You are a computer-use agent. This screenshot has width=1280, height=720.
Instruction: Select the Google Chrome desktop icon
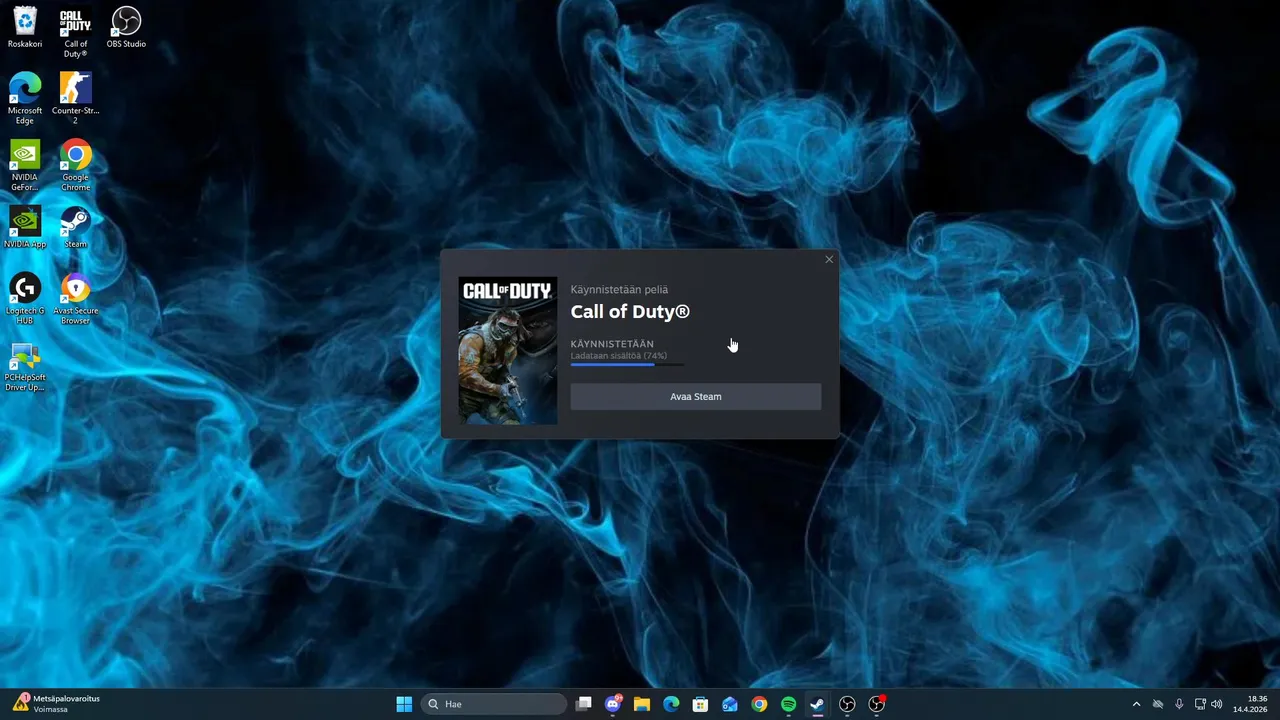pyautogui.click(x=76, y=166)
